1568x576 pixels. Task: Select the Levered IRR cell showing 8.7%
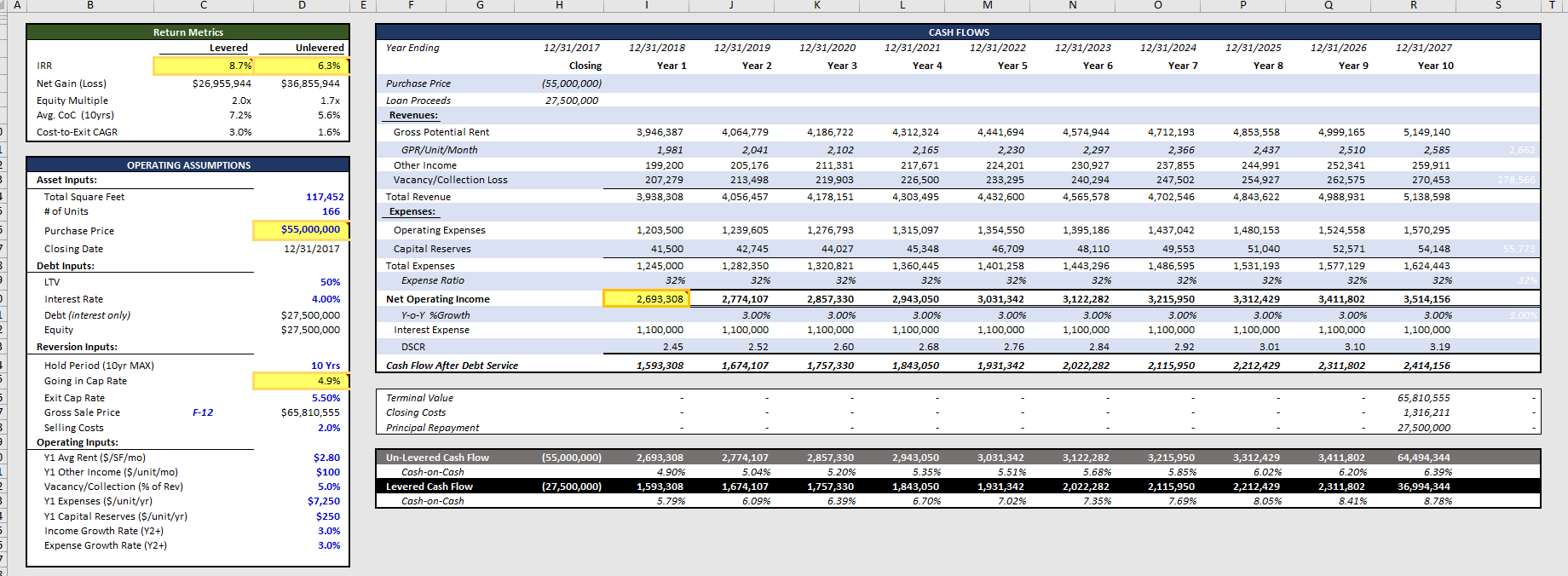[x=204, y=66]
